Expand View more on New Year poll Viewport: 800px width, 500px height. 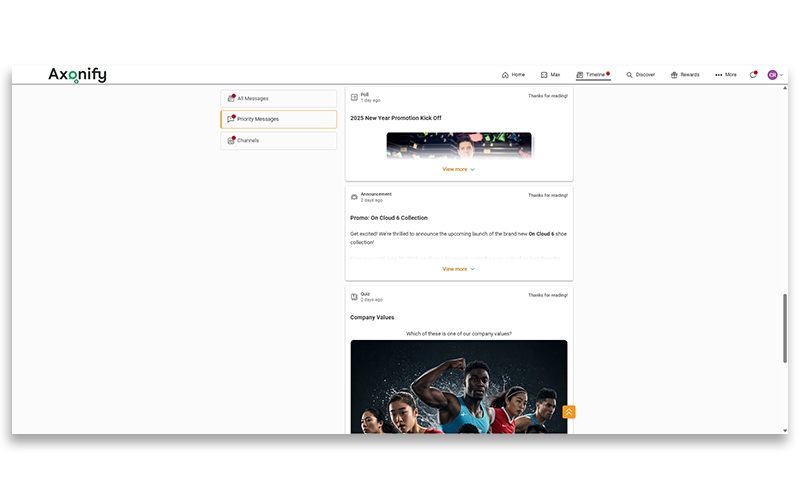[x=458, y=169]
